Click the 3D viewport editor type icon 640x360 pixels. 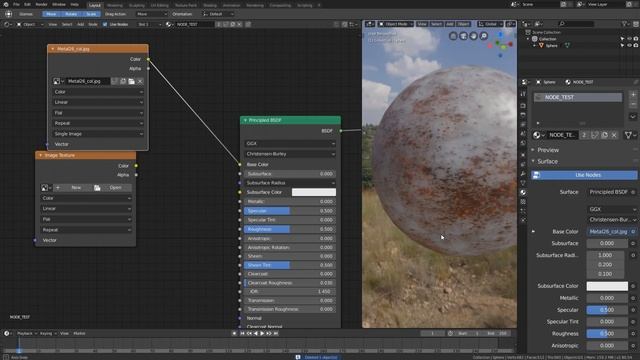(x=369, y=24)
